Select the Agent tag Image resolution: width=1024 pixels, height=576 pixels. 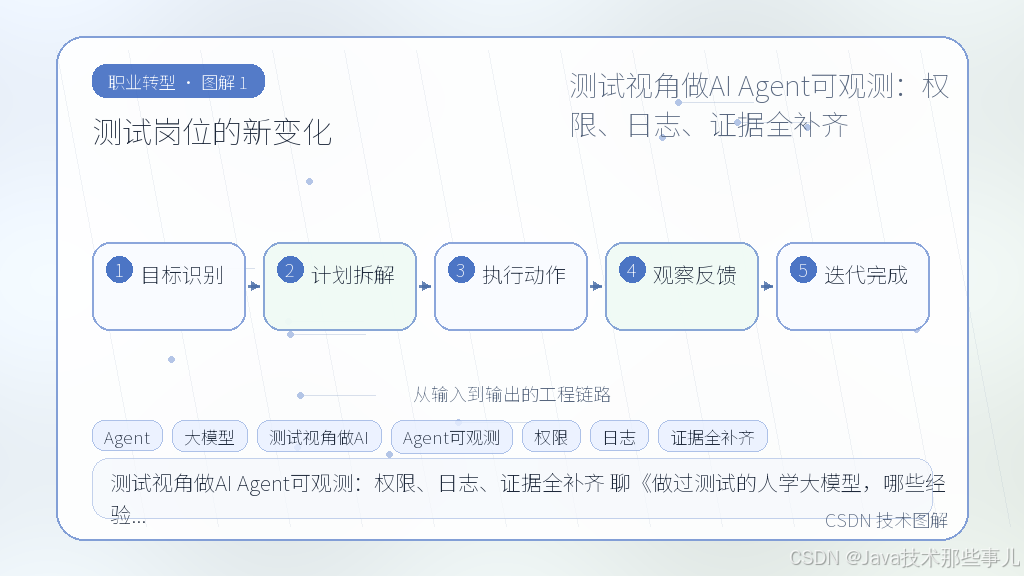click(127, 437)
